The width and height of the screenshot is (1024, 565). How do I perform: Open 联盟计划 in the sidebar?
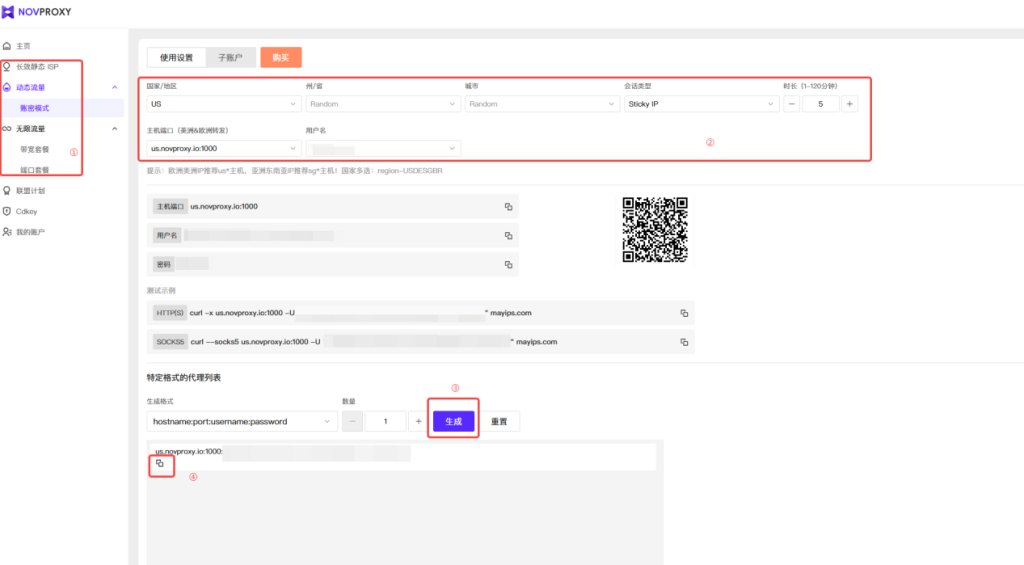[x=30, y=190]
